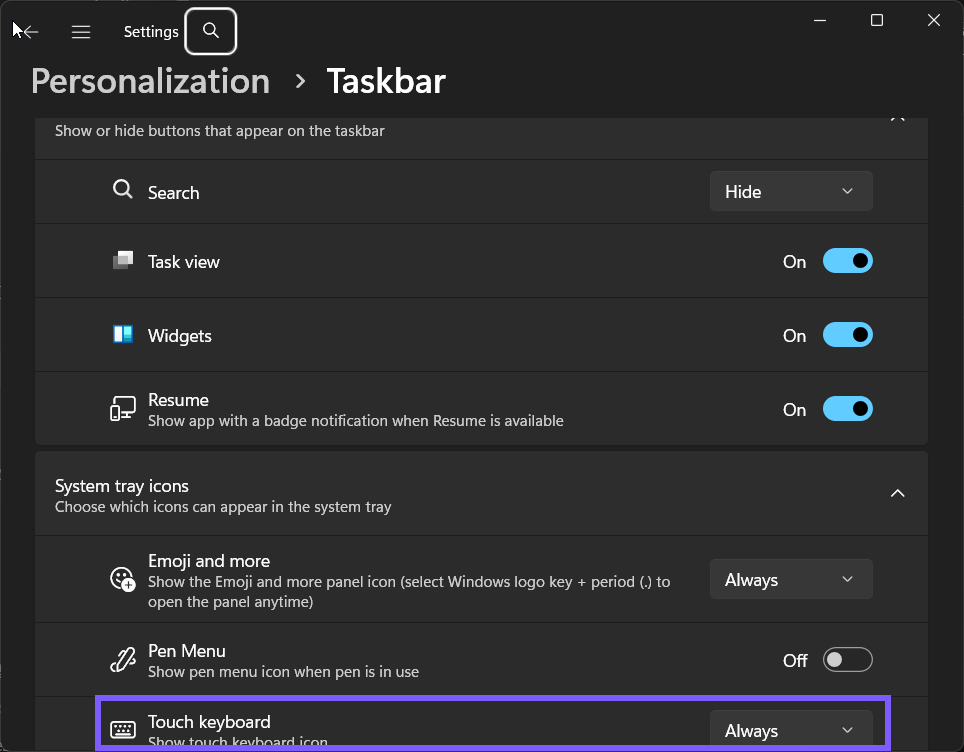
Task: Click 'Choose which icons can appear' text
Action: coord(223,507)
